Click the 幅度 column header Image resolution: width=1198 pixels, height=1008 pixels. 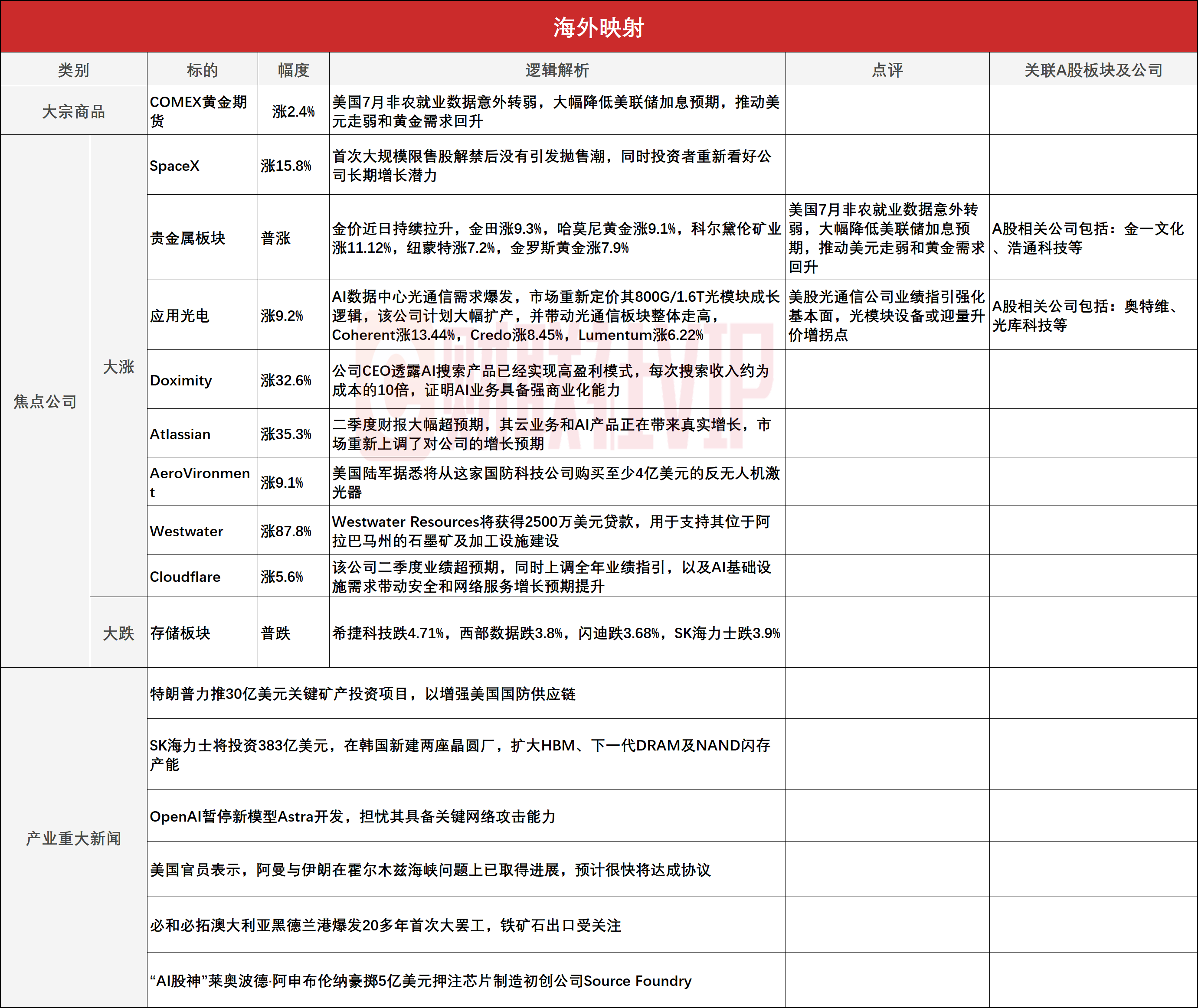coord(294,70)
